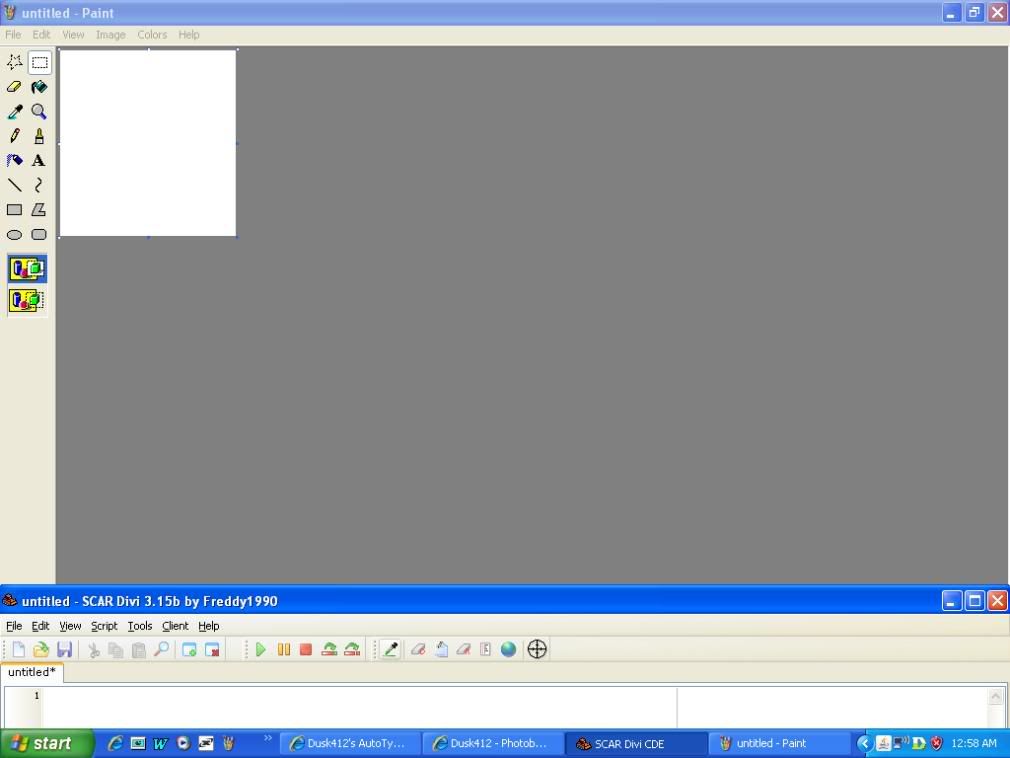Select the Pencil tool in Paint

(14, 136)
